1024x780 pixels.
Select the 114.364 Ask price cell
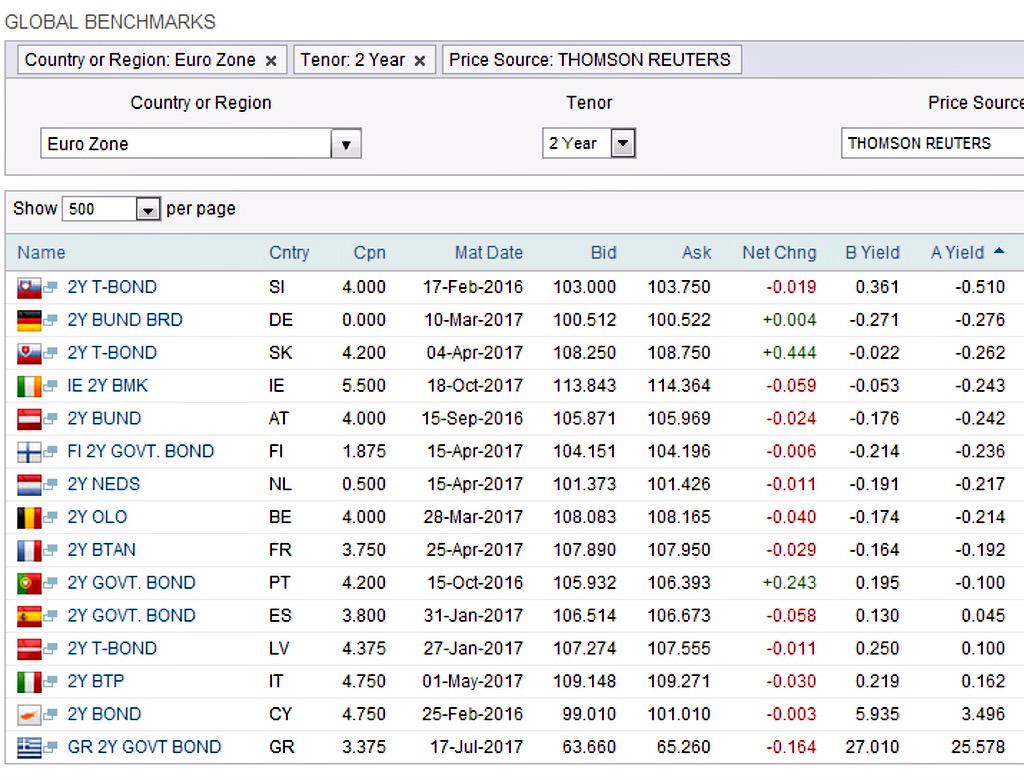[679, 386]
